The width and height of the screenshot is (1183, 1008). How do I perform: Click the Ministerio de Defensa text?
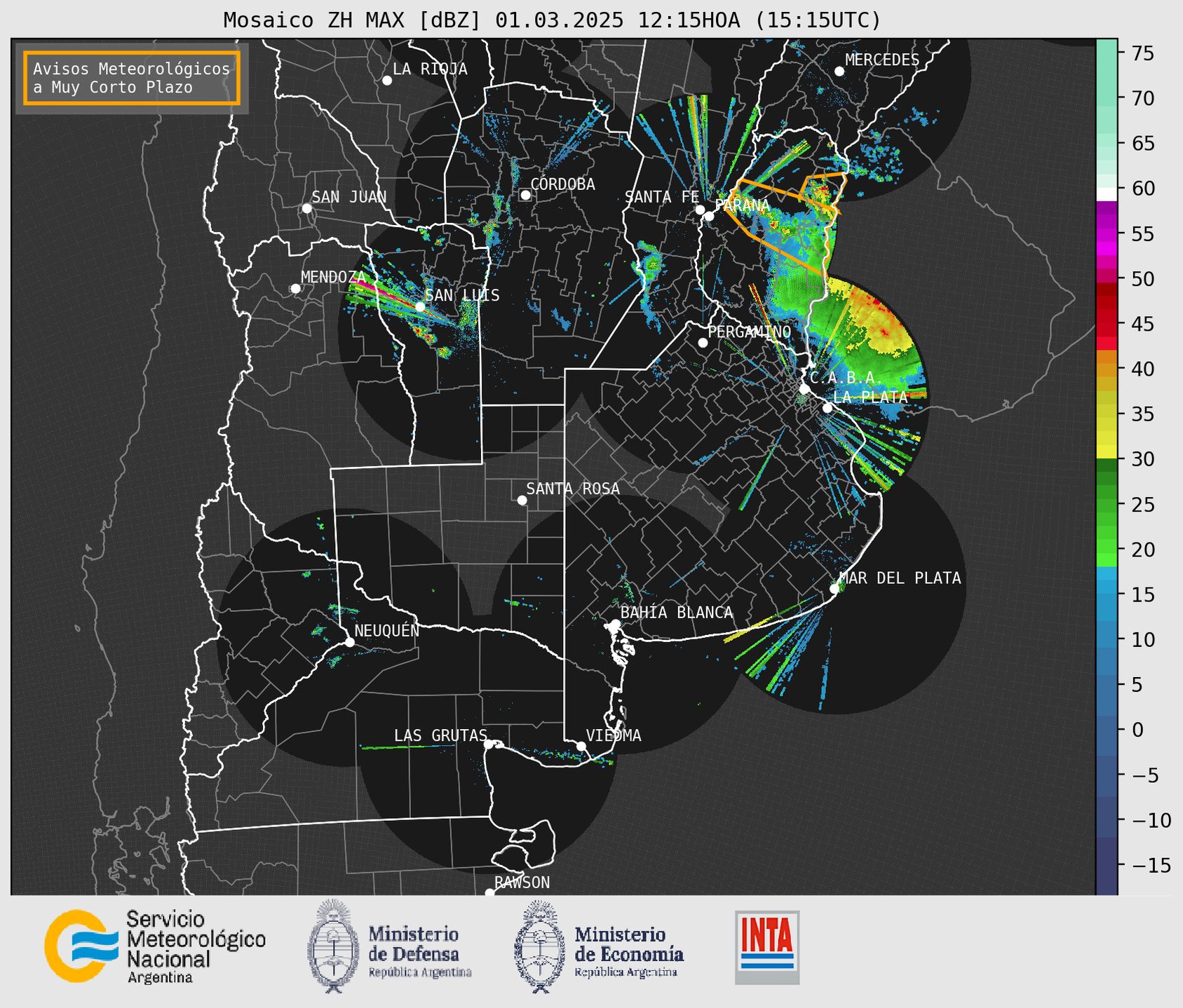pos(419,952)
